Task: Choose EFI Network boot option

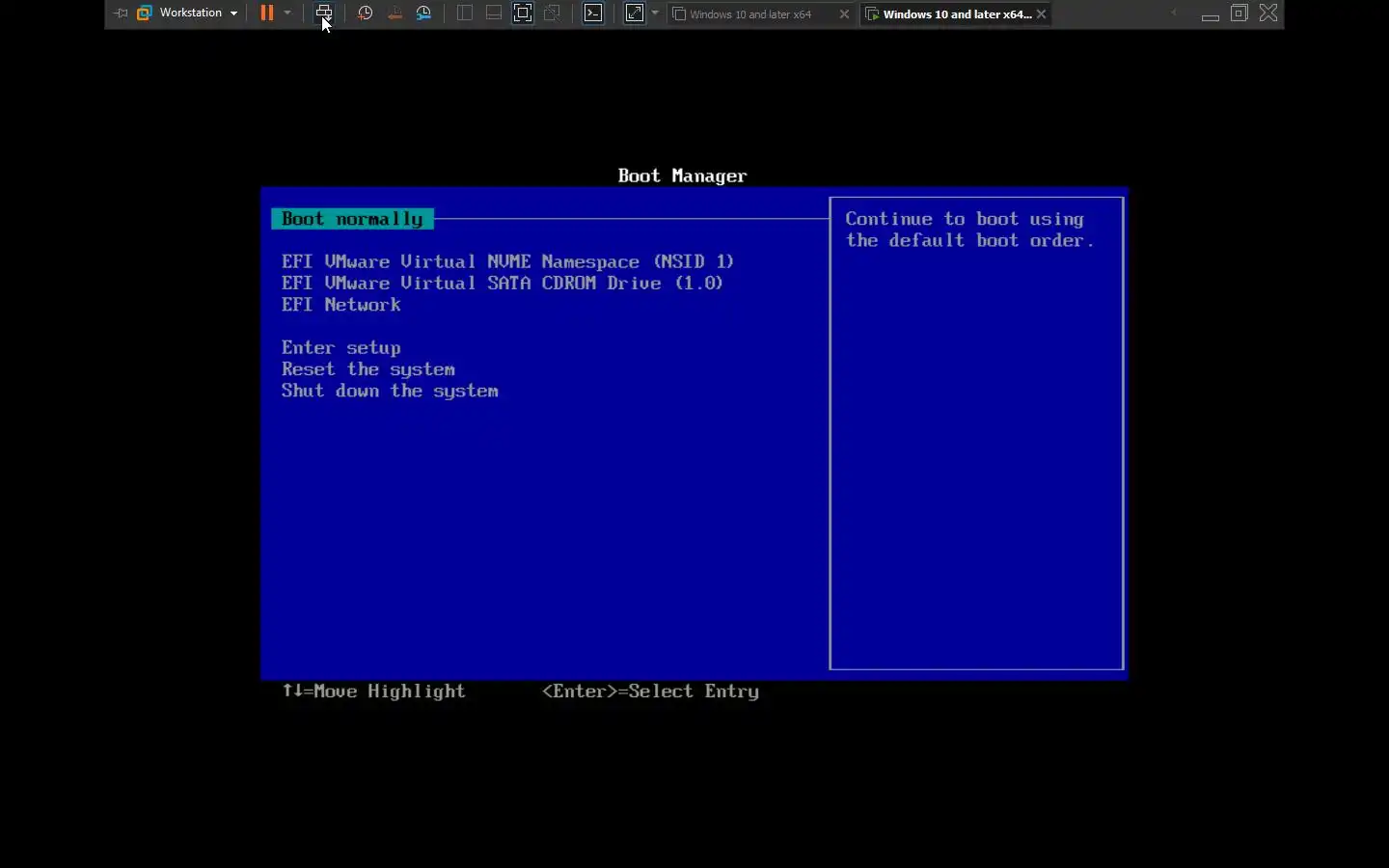Action: coord(340,305)
